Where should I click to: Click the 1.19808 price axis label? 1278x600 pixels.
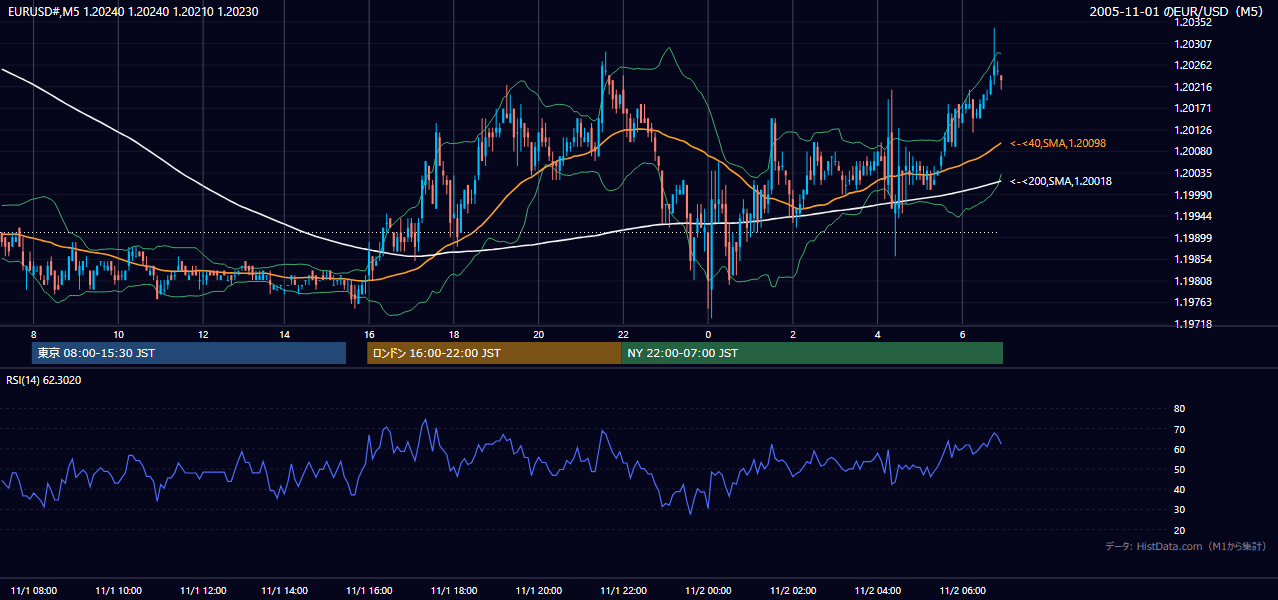pyautogui.click(x=1193, y=281)
